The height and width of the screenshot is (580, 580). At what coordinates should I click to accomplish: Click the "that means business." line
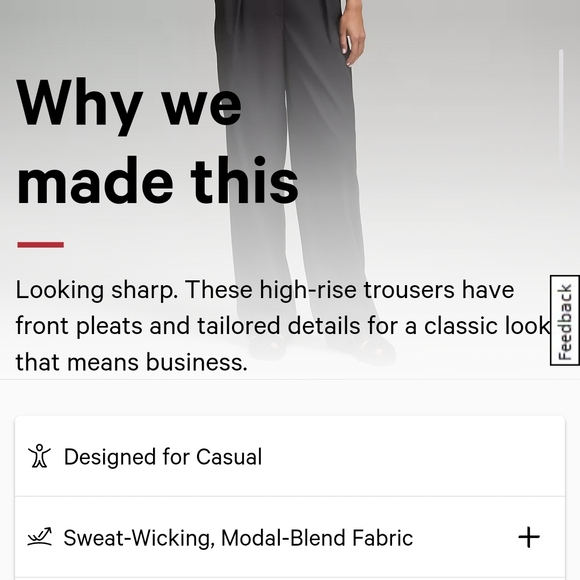[x=131, y=362]
